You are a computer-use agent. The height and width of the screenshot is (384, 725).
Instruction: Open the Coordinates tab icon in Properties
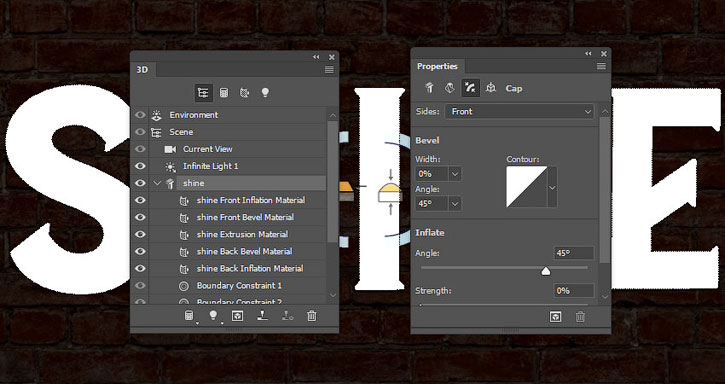coord(491,88)
